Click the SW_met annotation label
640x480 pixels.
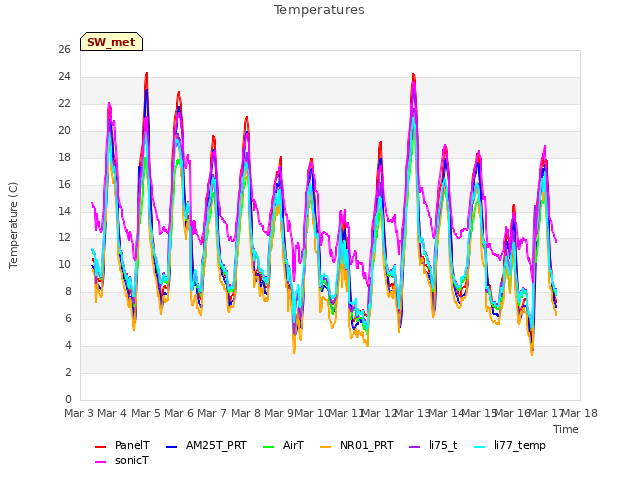[111, 42]
